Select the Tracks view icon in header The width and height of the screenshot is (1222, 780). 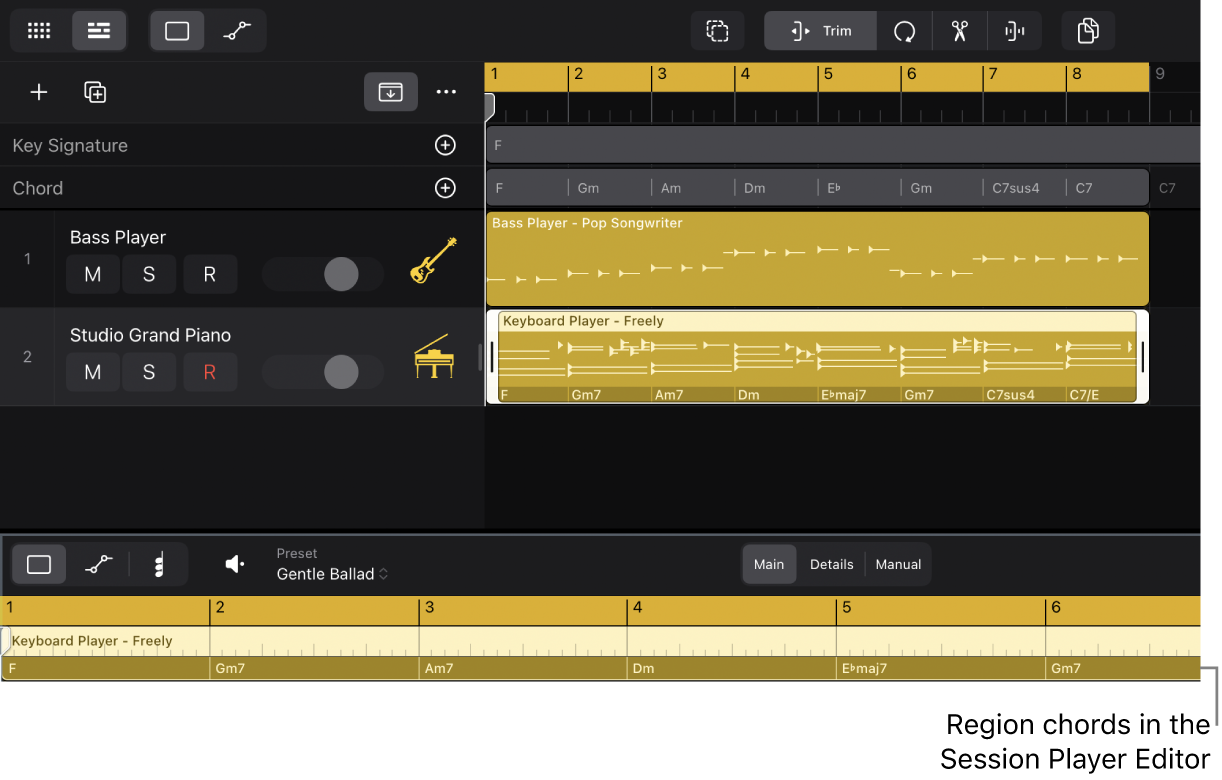coord(98,30)
